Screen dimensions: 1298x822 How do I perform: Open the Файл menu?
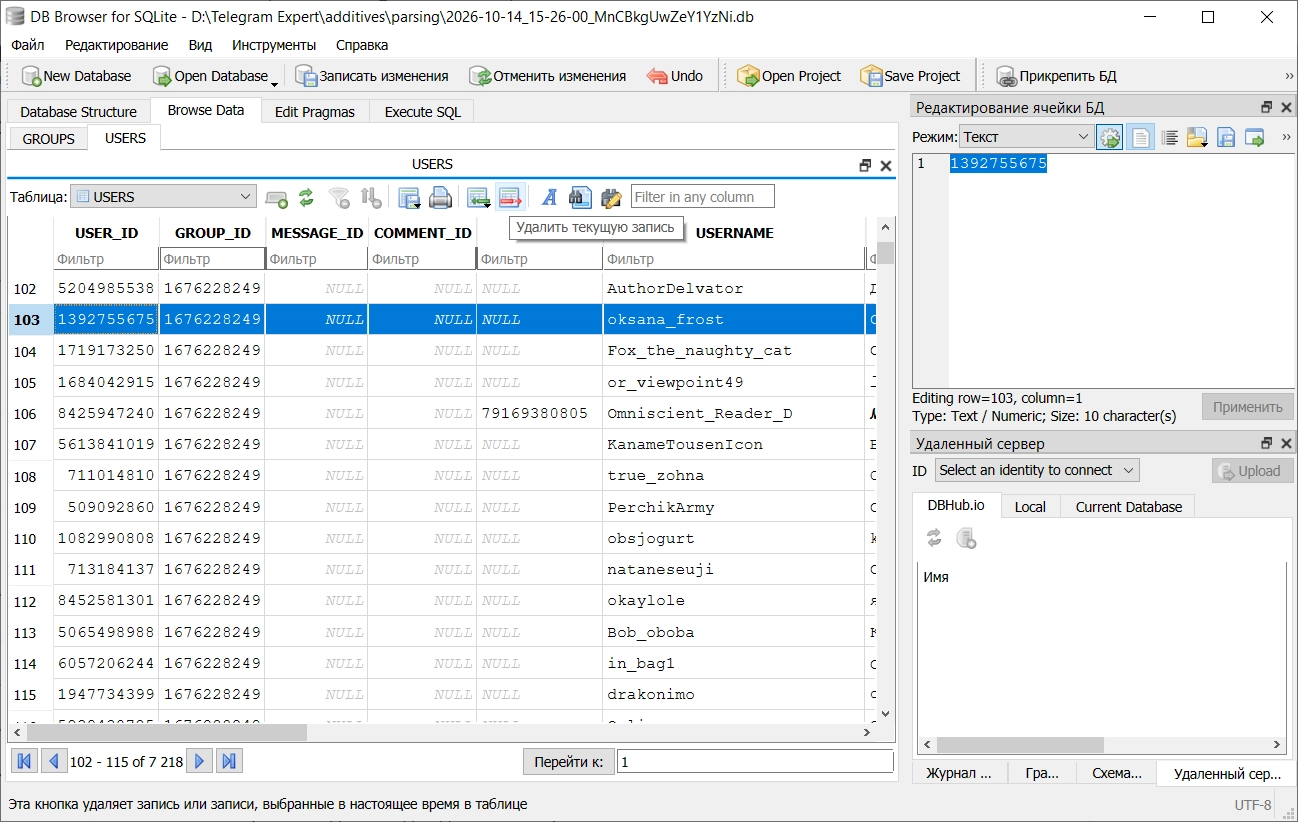pos(28,45)
